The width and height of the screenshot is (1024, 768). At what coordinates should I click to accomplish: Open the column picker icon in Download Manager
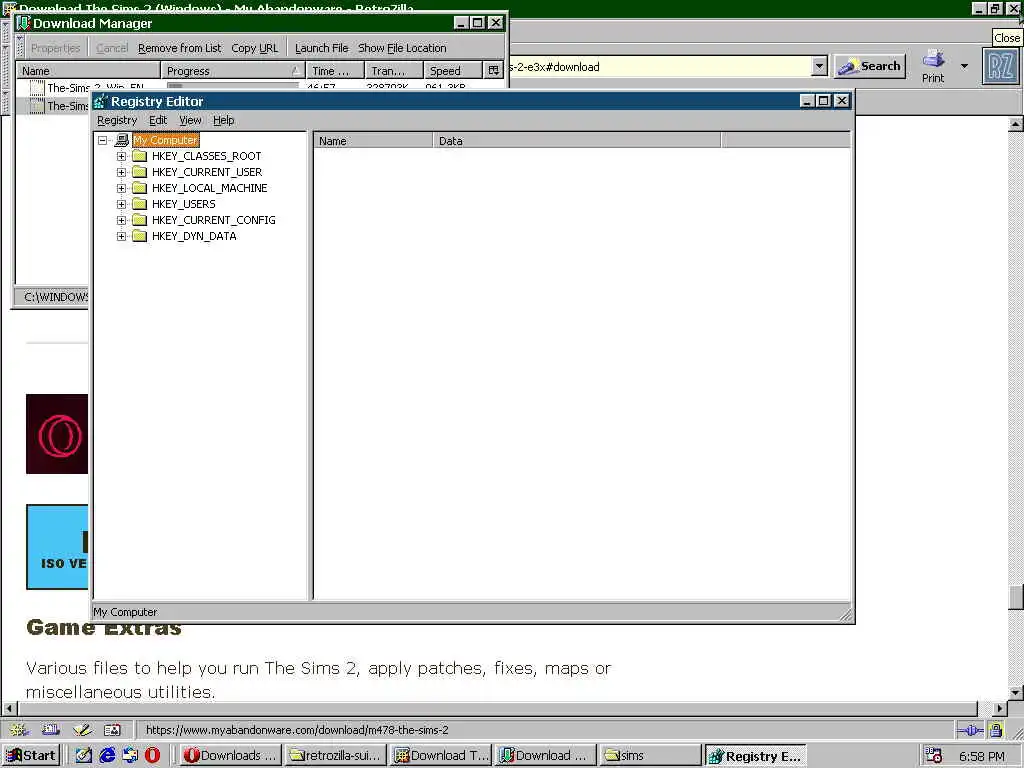click(494, 71)
